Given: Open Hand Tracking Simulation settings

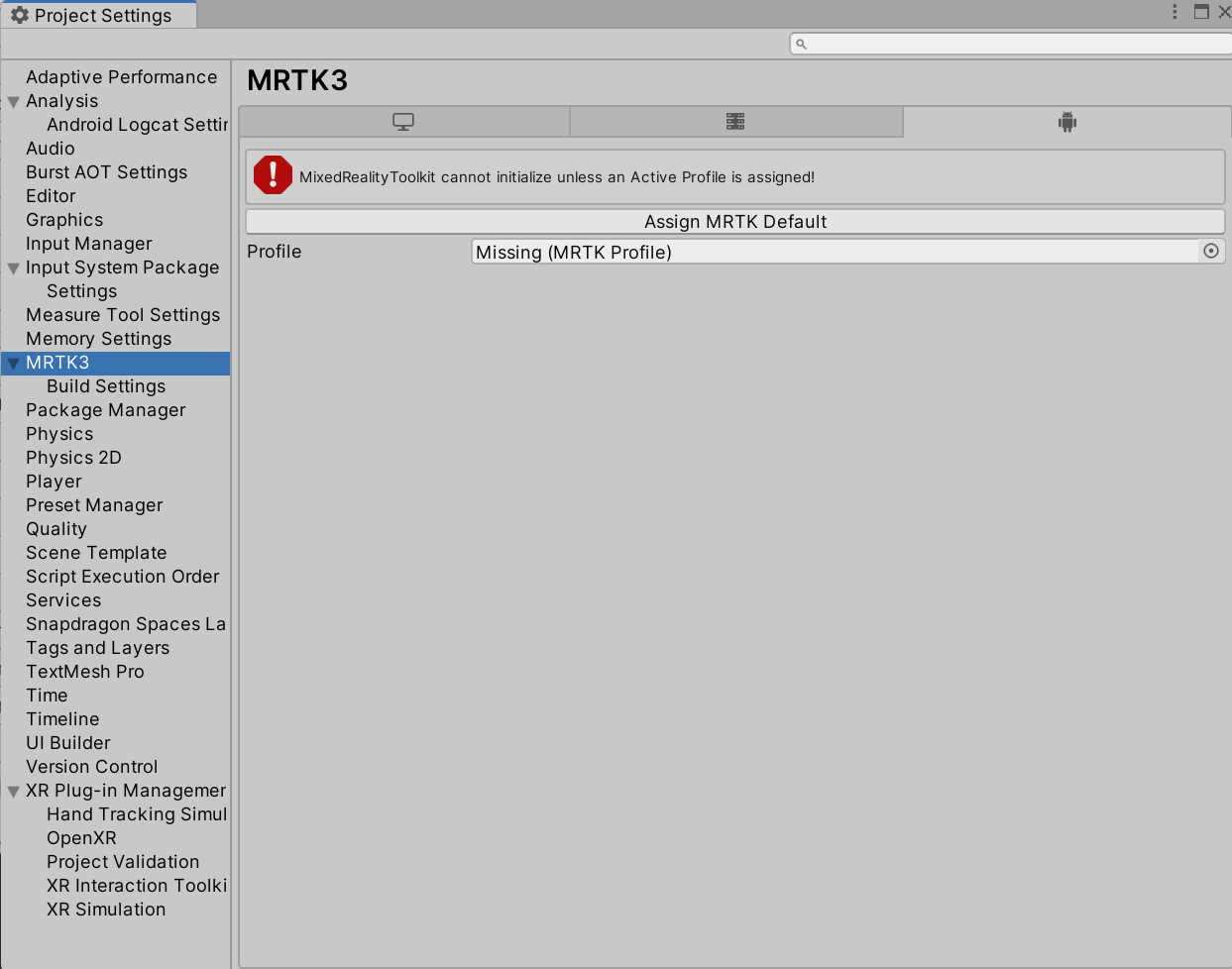Looking at the screenshot, I should pos(137,814).
